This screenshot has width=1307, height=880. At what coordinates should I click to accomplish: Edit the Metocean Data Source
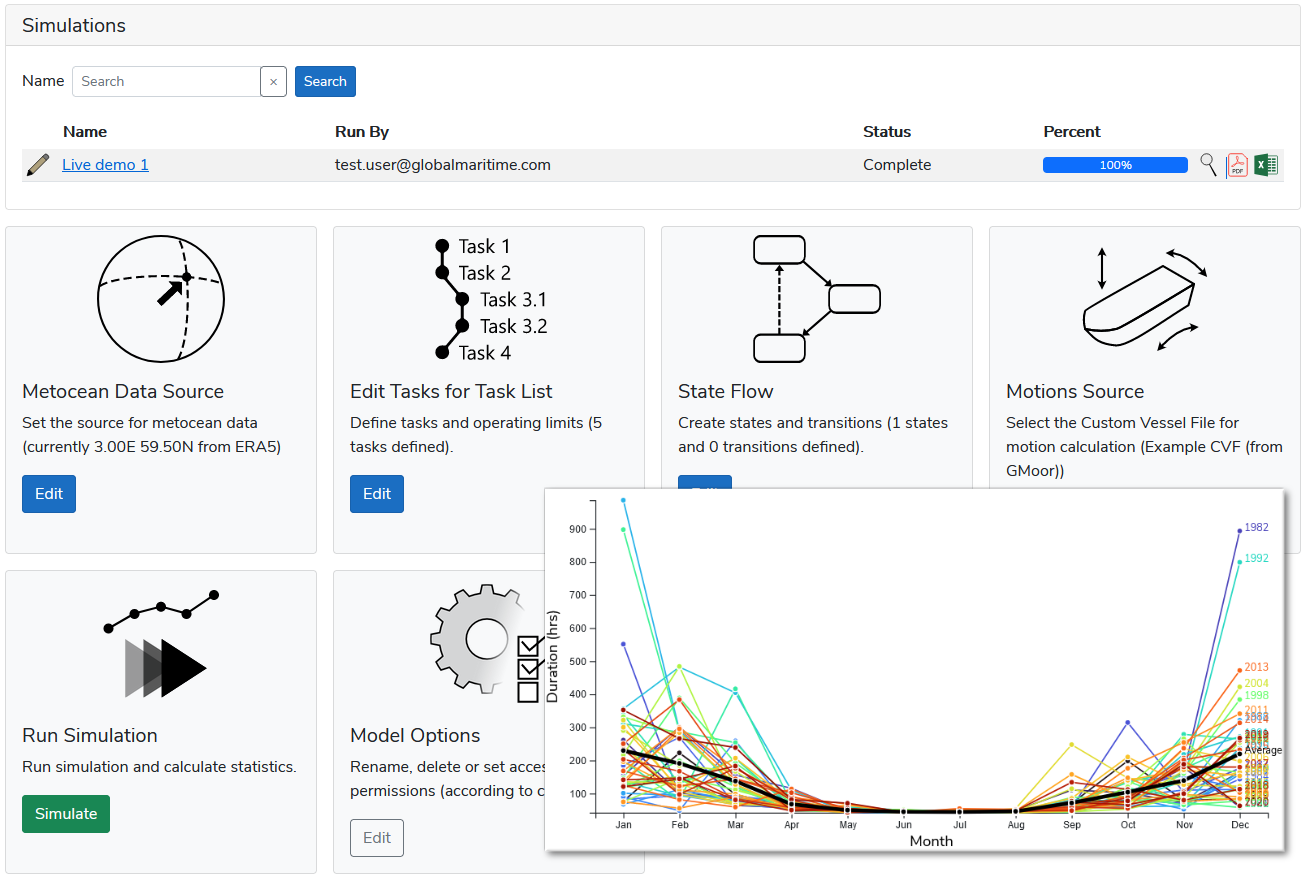point(49,494)
